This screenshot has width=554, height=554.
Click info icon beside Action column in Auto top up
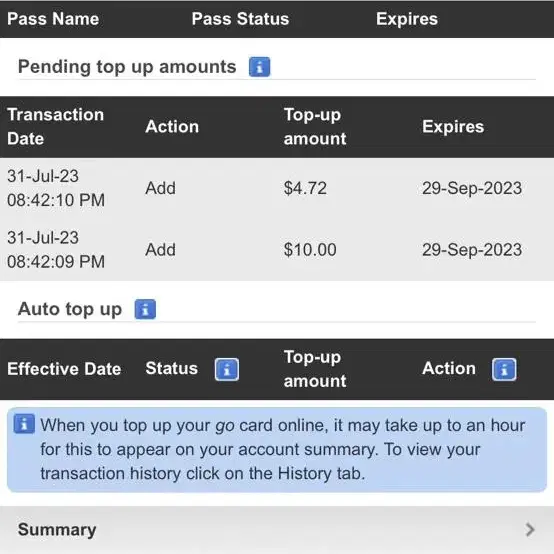pyautogui.click(x=504, y=370)
